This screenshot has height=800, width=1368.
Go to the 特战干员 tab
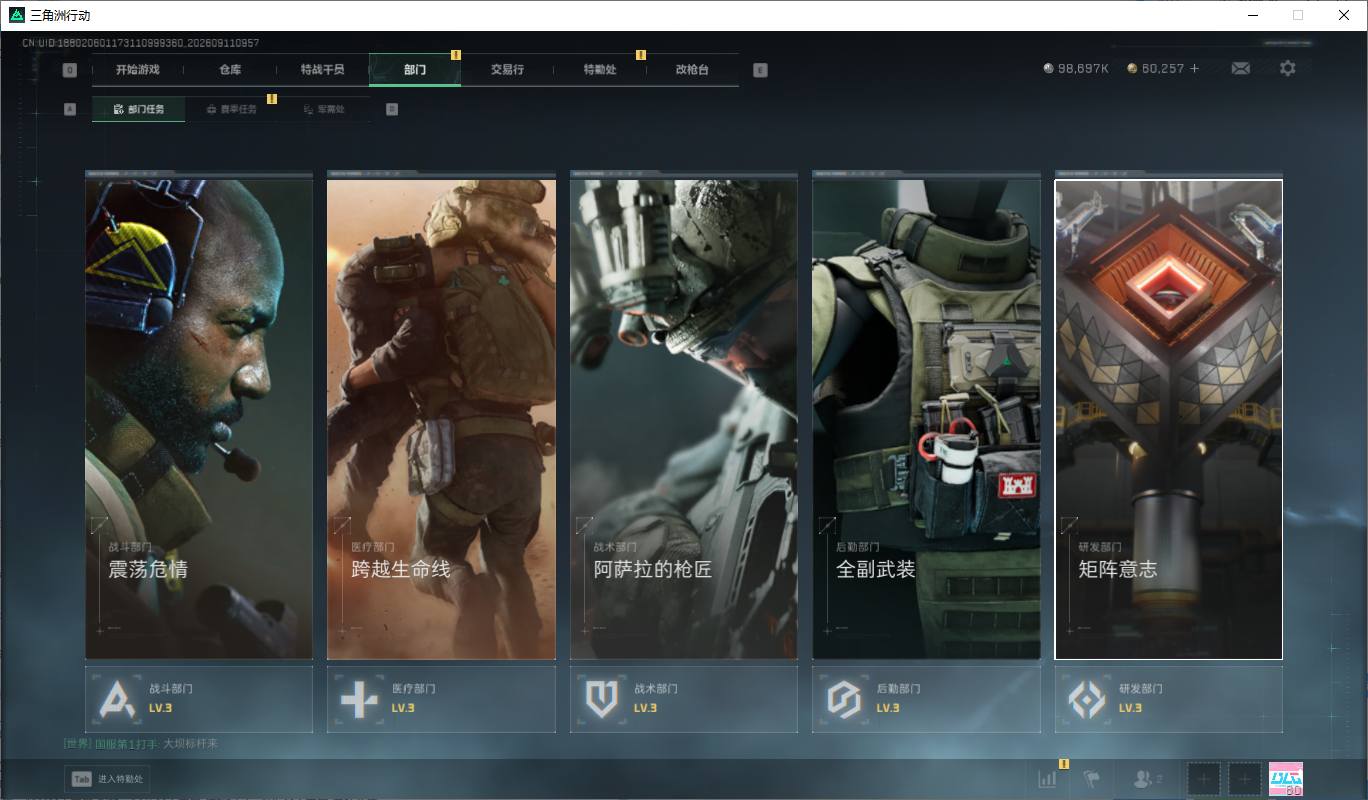tap(322, 70)
